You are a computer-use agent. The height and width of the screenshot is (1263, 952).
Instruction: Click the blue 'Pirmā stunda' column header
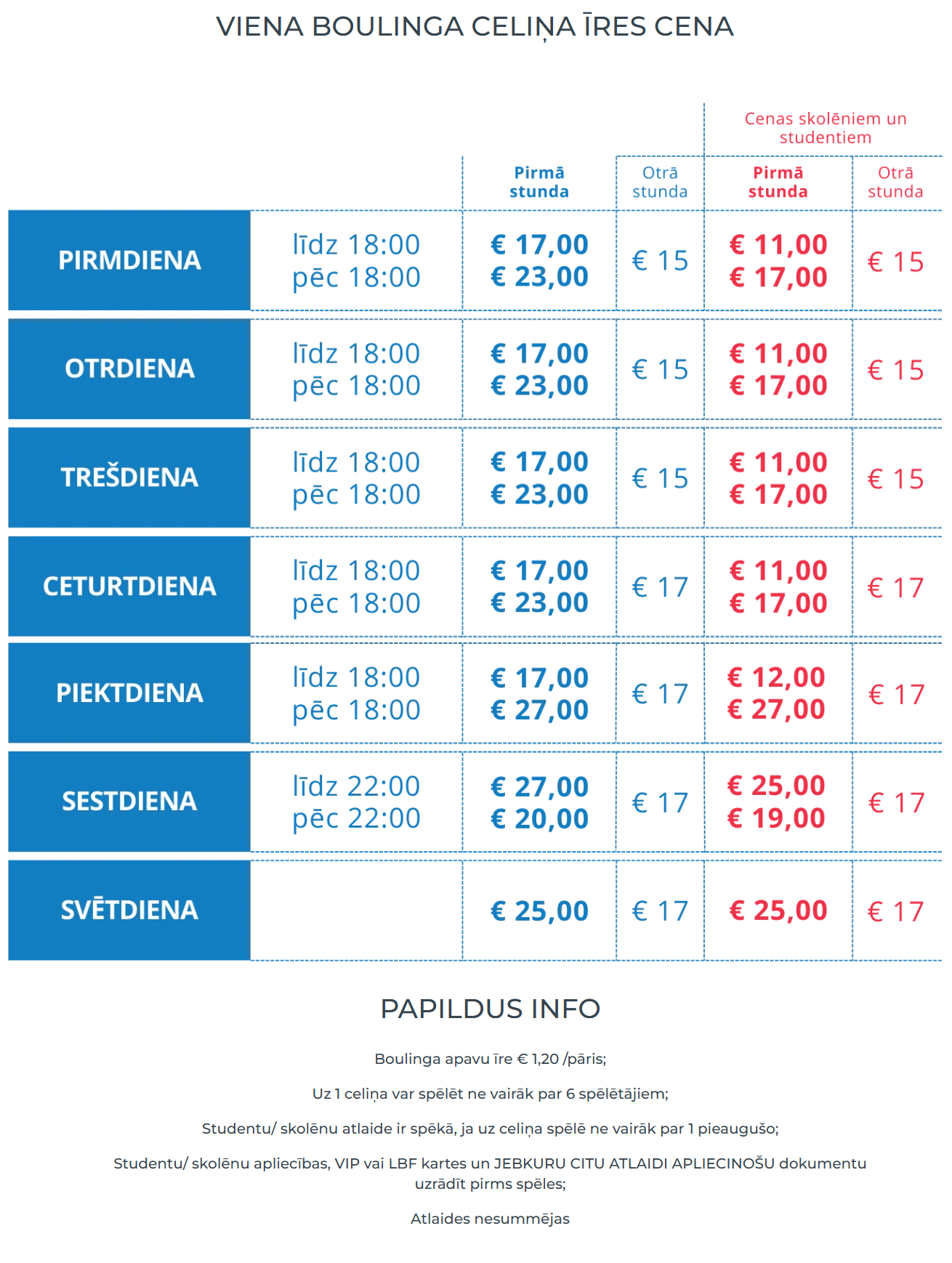tap(538, 182)
